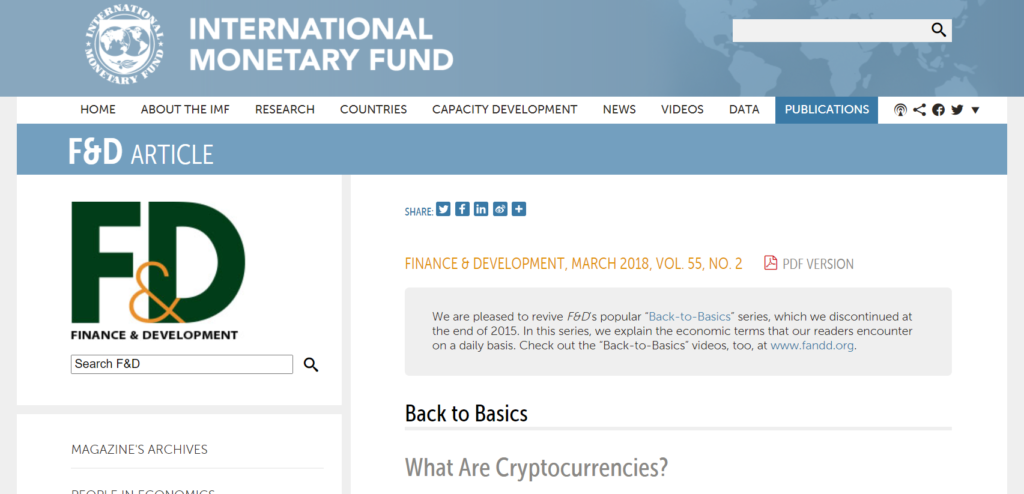Open the COUNTRIES menu

pyautogui.click(x=374, y=110)
